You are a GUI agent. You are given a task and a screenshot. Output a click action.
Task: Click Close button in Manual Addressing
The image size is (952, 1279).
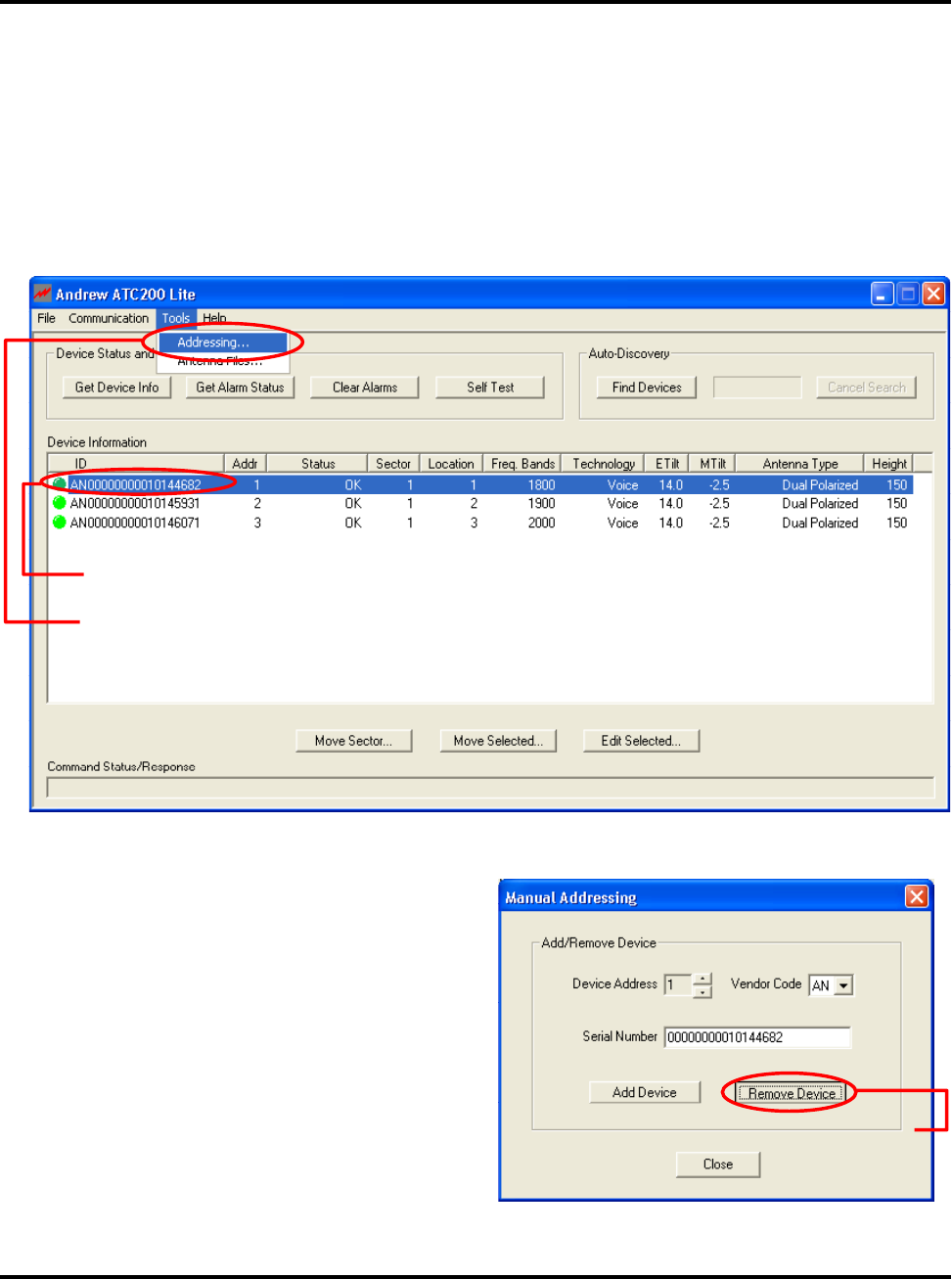tap(718, 1165)
